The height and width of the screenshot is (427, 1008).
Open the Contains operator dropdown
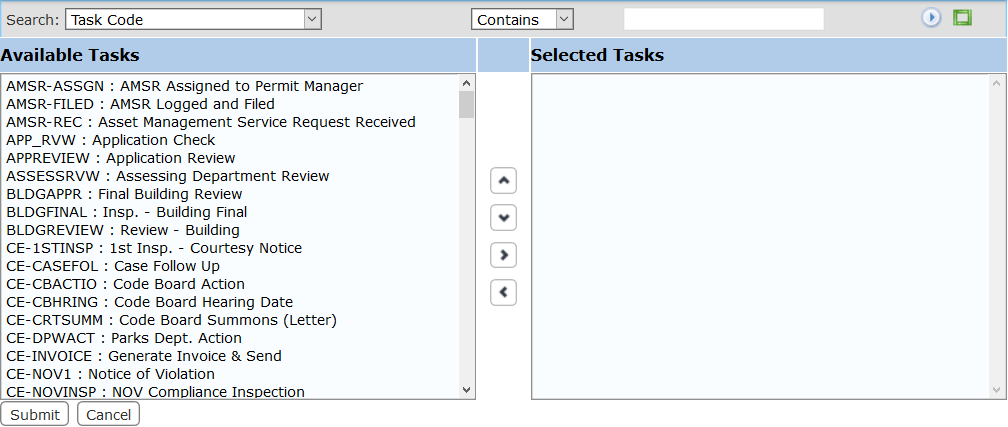[522, 19]
